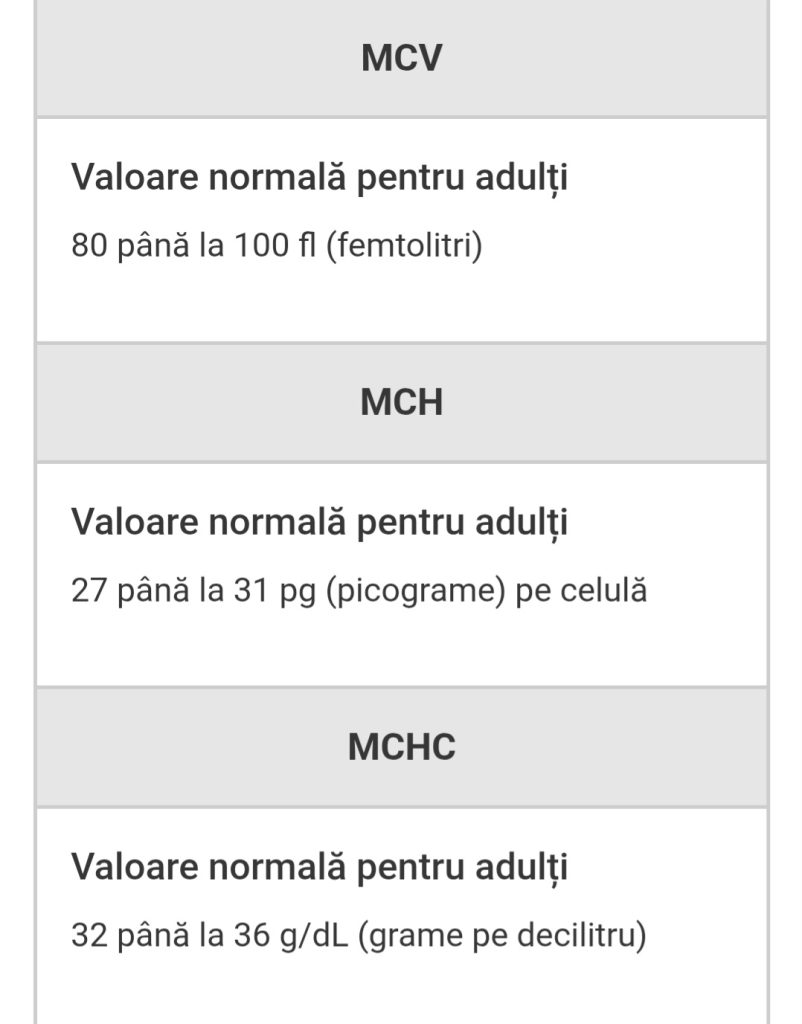
Task: Select the MCH section header
Action: (401, 402)
